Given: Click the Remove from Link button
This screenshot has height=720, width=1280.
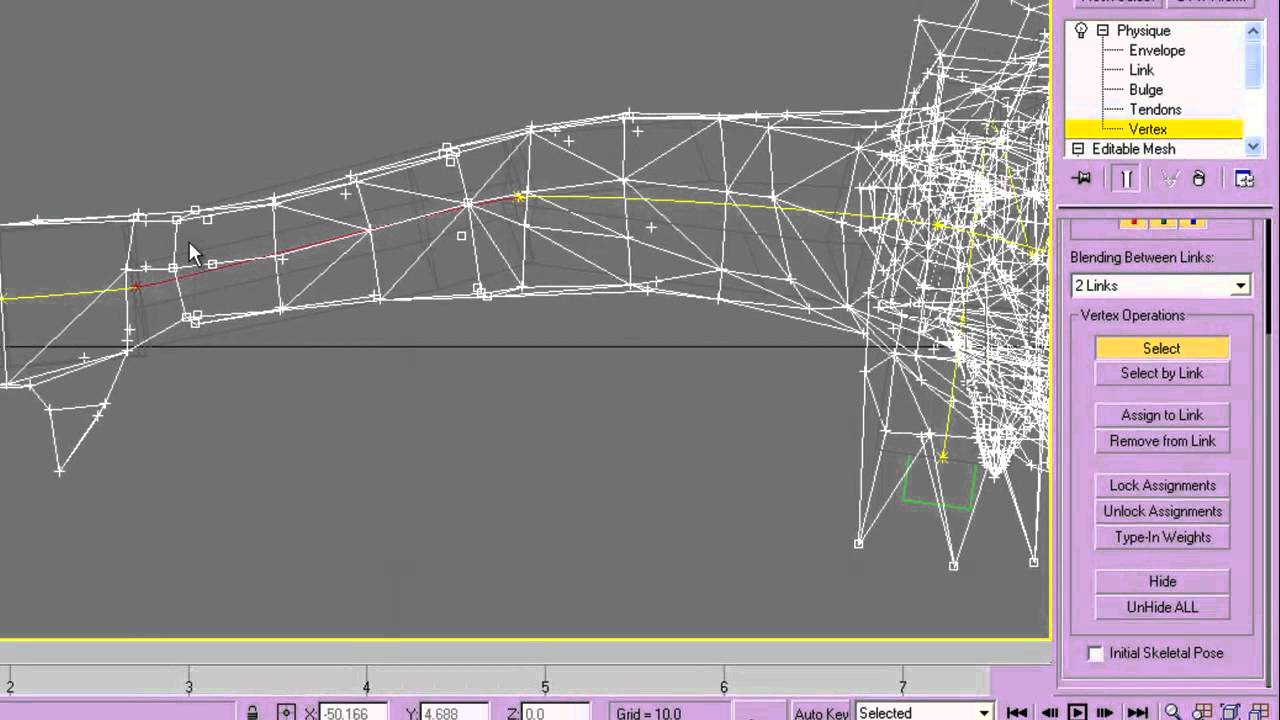Looking at the screenshot, I should (x=1162, y=441).
